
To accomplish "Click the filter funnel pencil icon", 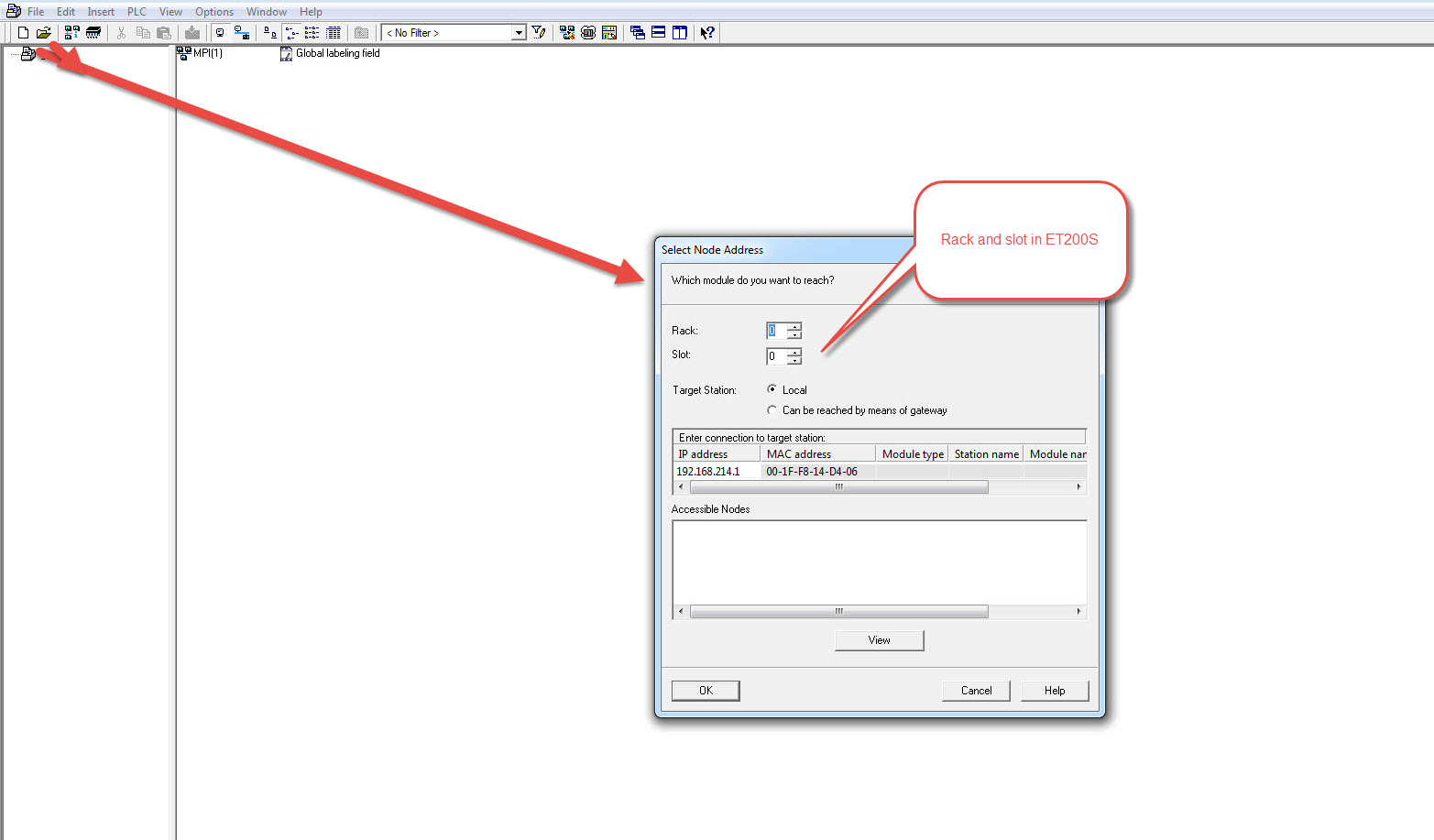I will (539, 33).
